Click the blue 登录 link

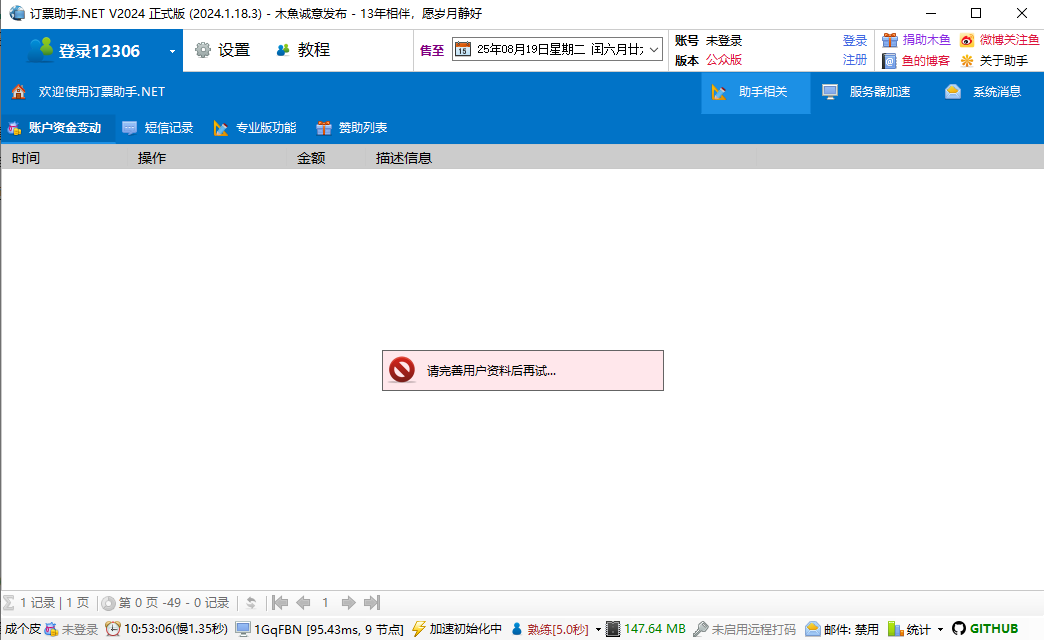854,41
